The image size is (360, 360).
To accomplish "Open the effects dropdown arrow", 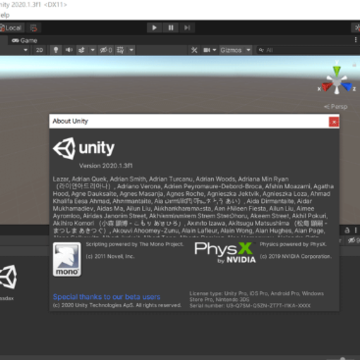I will [93, 50].
